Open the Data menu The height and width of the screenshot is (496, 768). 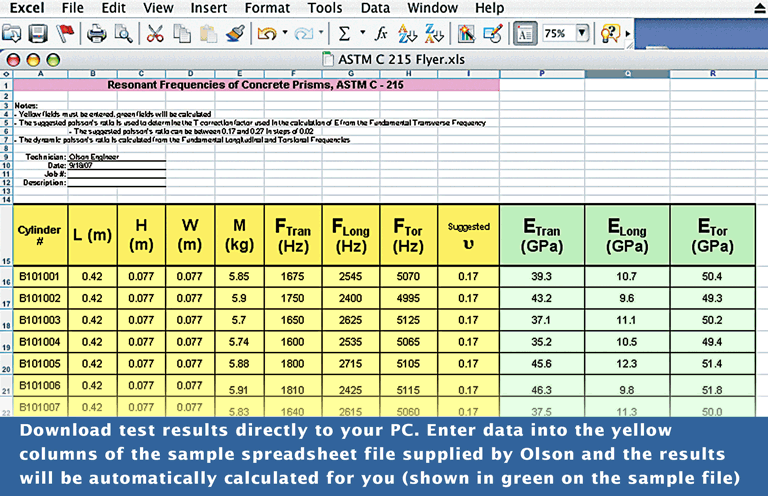coord(375,8)
